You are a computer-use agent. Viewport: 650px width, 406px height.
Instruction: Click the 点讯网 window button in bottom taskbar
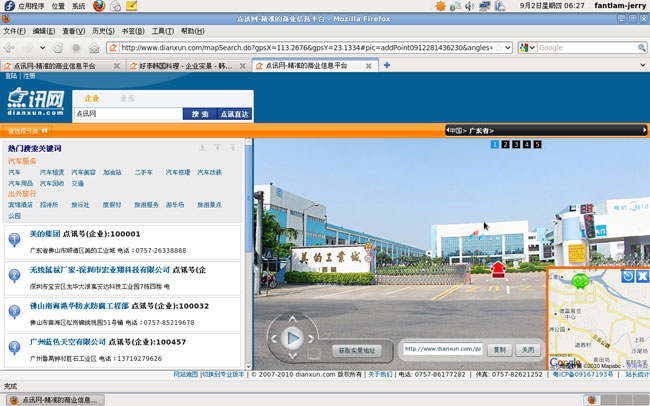(56, 400)
